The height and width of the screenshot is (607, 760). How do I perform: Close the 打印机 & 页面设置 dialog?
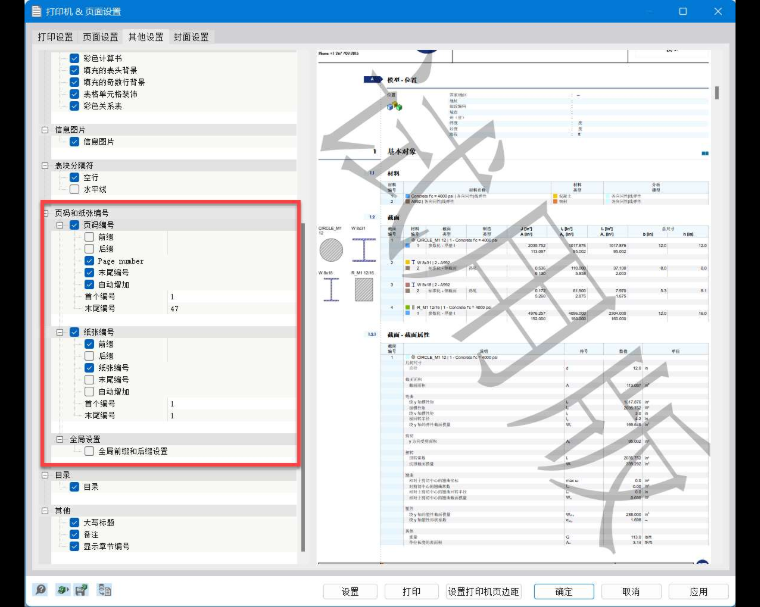(x=718, y=11)
